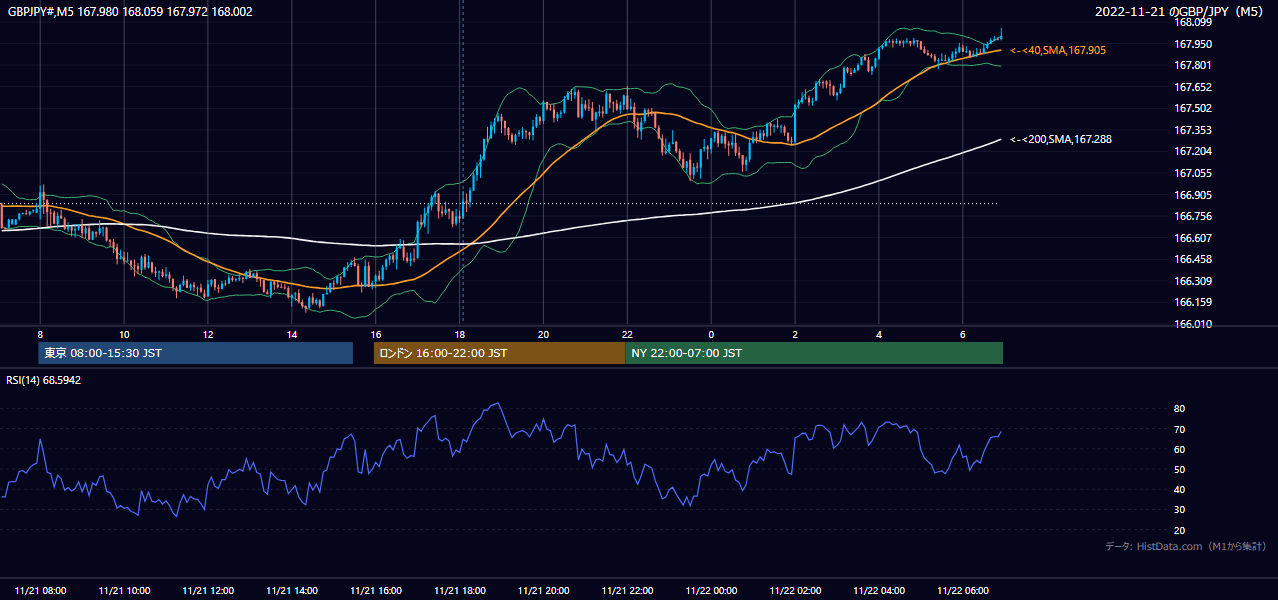Click hour marker 14 under the price chart

292,334
